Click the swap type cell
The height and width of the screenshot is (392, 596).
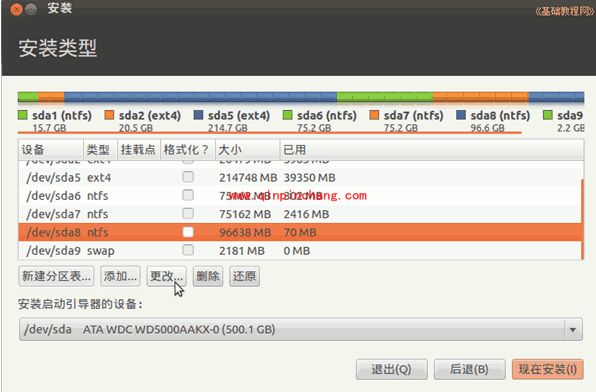(101, 251)
